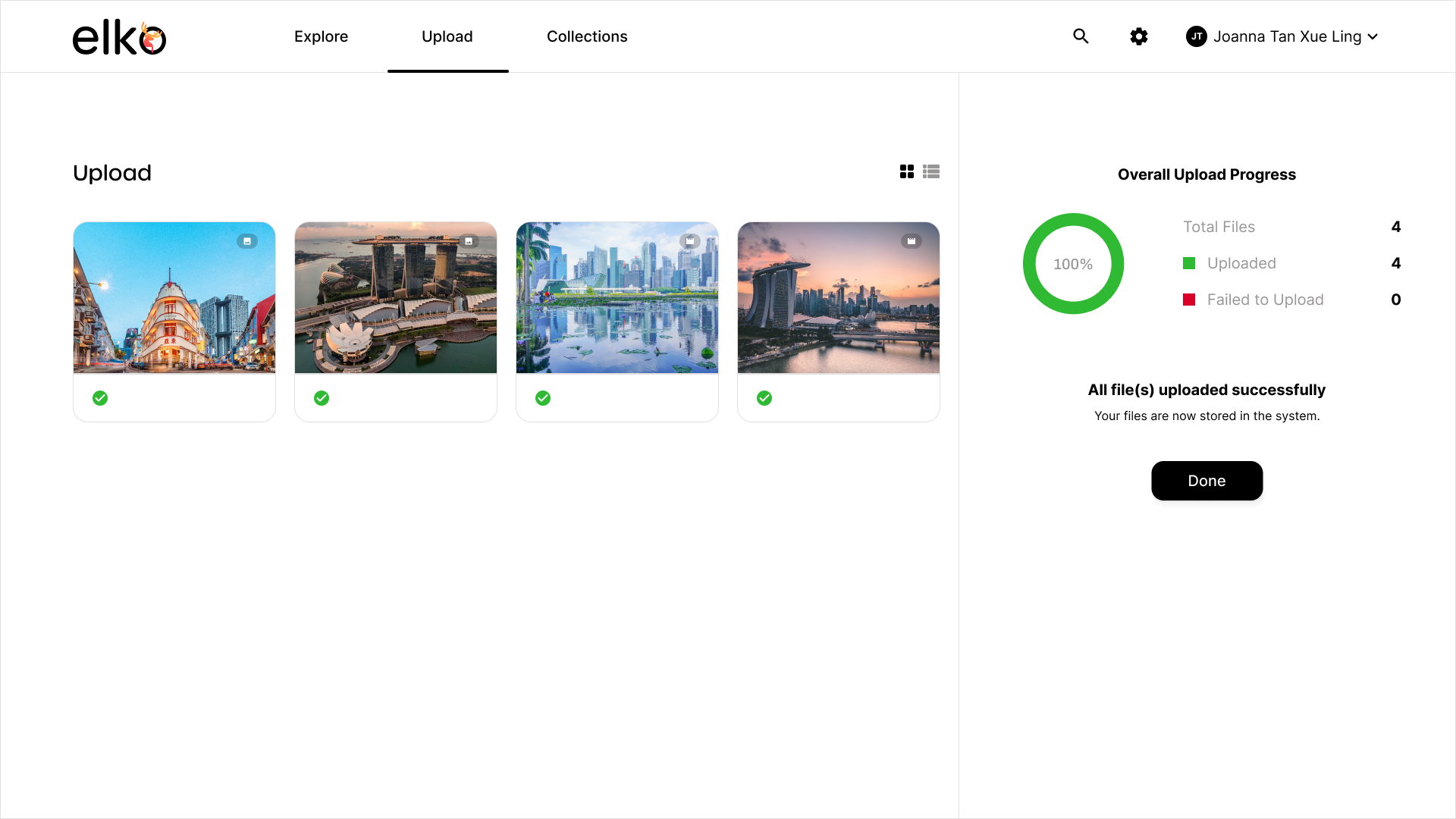The width and height of the screenshot is (1456, 819).
Task: Click the video type badge on third thumbnail
Action: click(x=690, y=240)
